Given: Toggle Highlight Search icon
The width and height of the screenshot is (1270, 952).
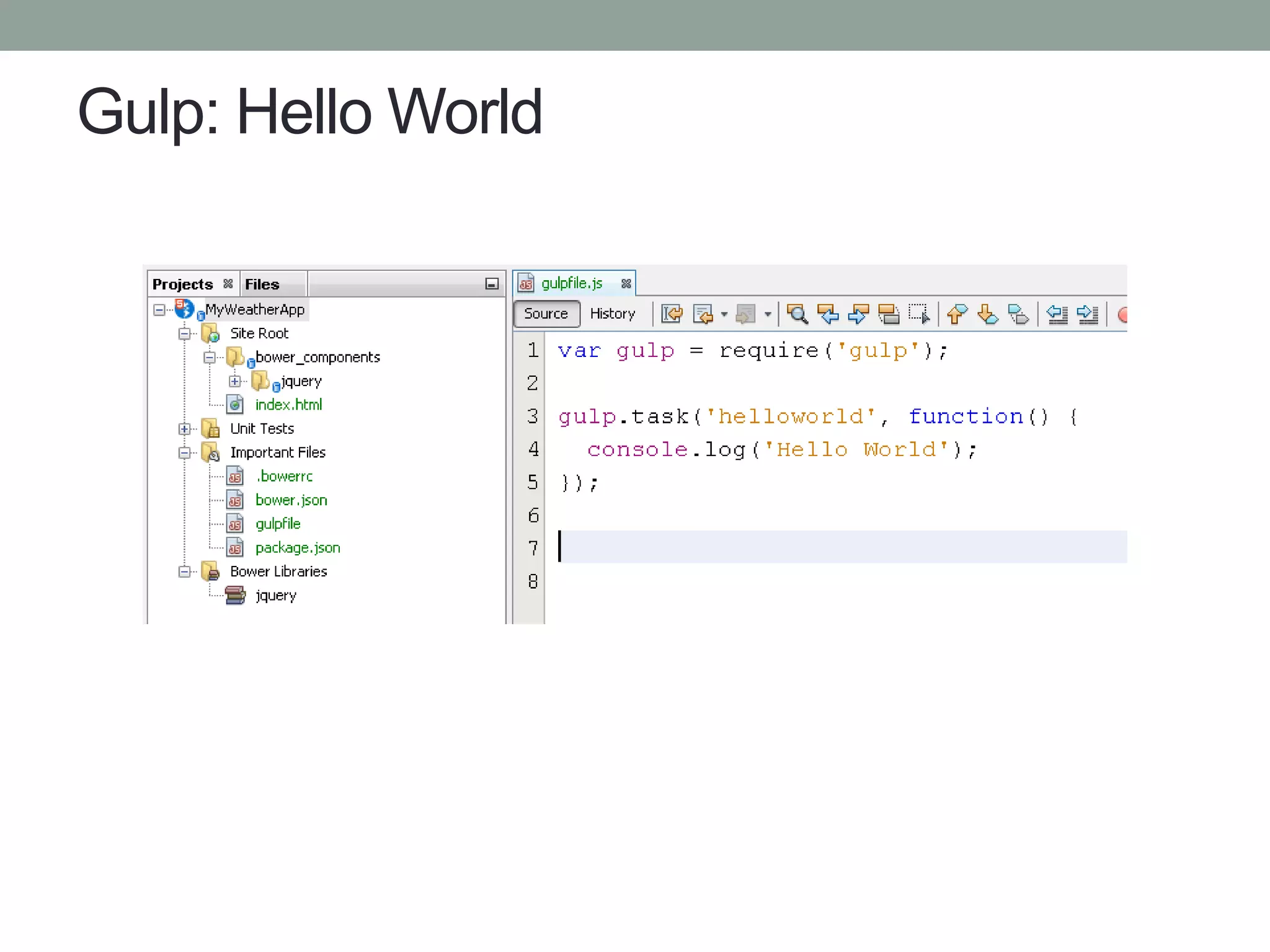Looking at the screenshot, I should coord(889,314).
